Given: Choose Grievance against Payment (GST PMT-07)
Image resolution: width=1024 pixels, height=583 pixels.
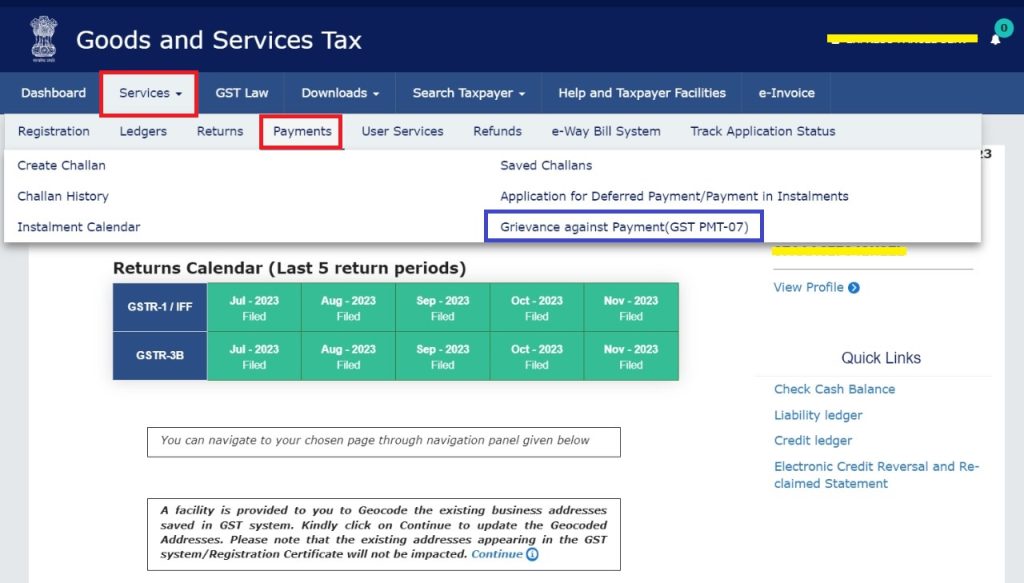Looking at the screenshot, I should [x=624, y=227].
